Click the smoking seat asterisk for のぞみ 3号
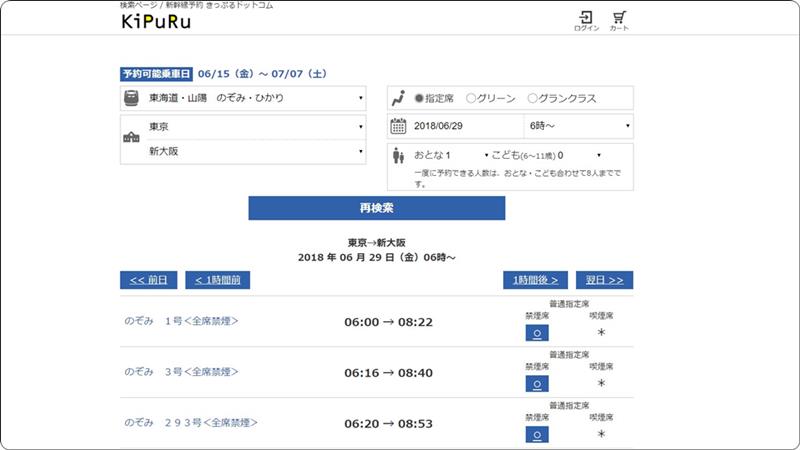Viewport: 800px width, 450px height. (x=601, y=383)
